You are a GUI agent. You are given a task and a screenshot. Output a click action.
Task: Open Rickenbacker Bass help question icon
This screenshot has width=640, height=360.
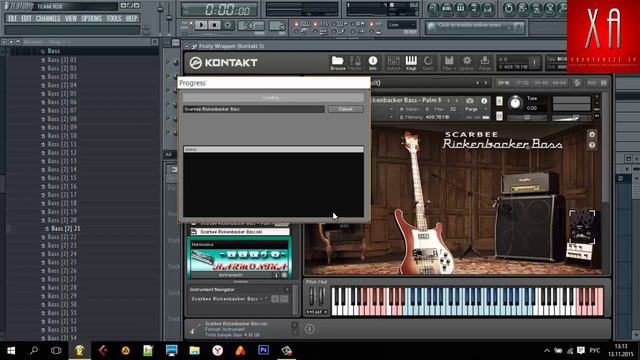pyautogui.click(x=592, y=145)
